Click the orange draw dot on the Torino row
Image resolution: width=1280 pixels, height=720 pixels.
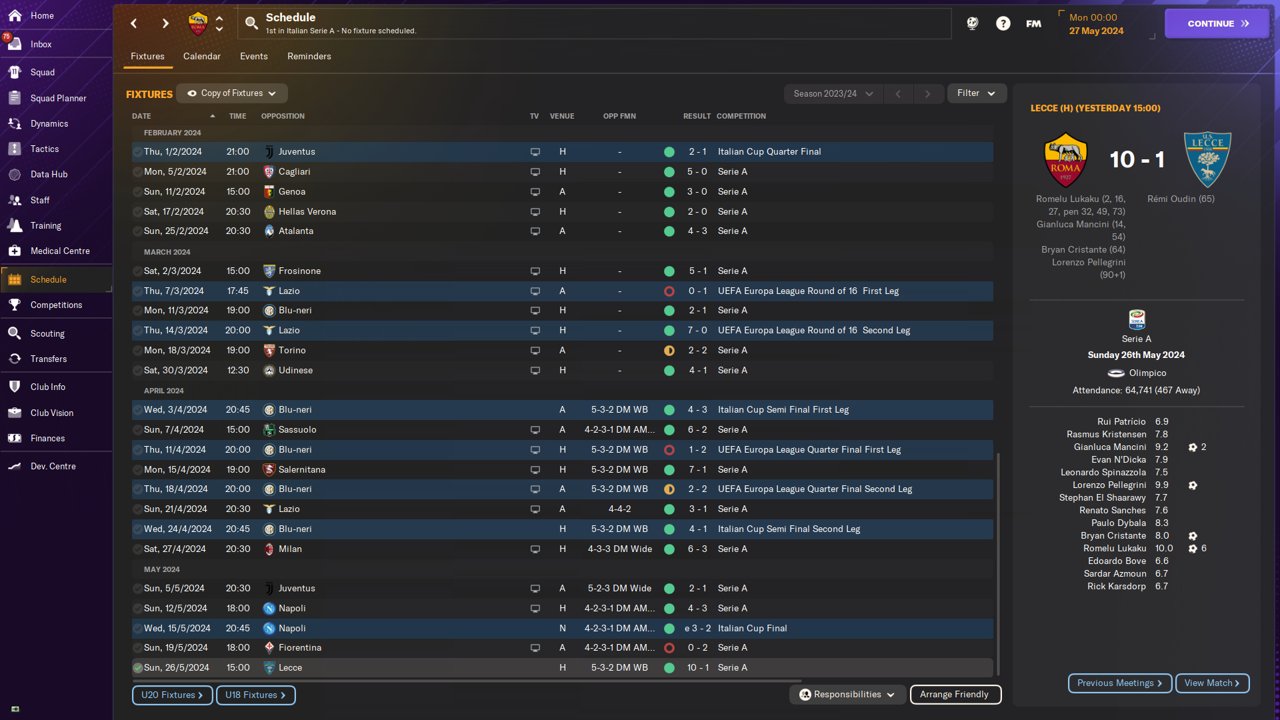[x=669, y=351]
